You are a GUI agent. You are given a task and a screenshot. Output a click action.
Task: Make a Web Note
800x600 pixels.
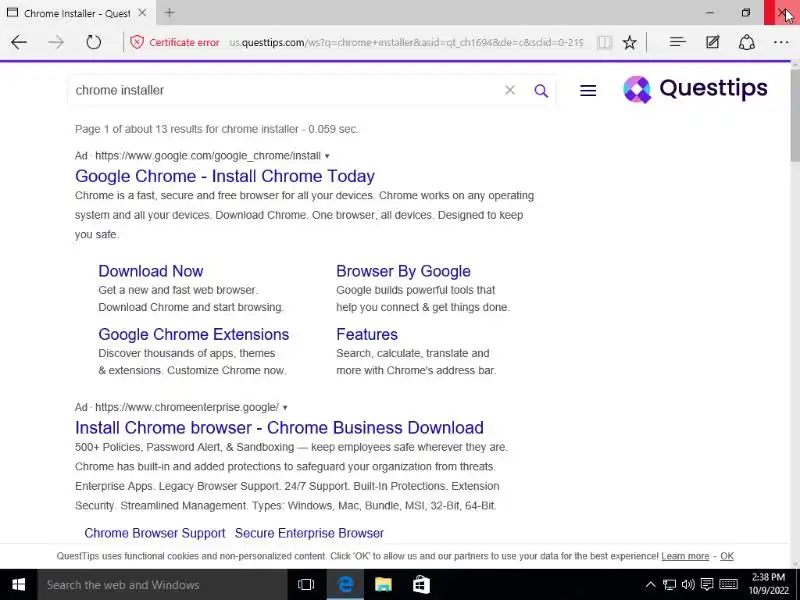tap(712, 42)
